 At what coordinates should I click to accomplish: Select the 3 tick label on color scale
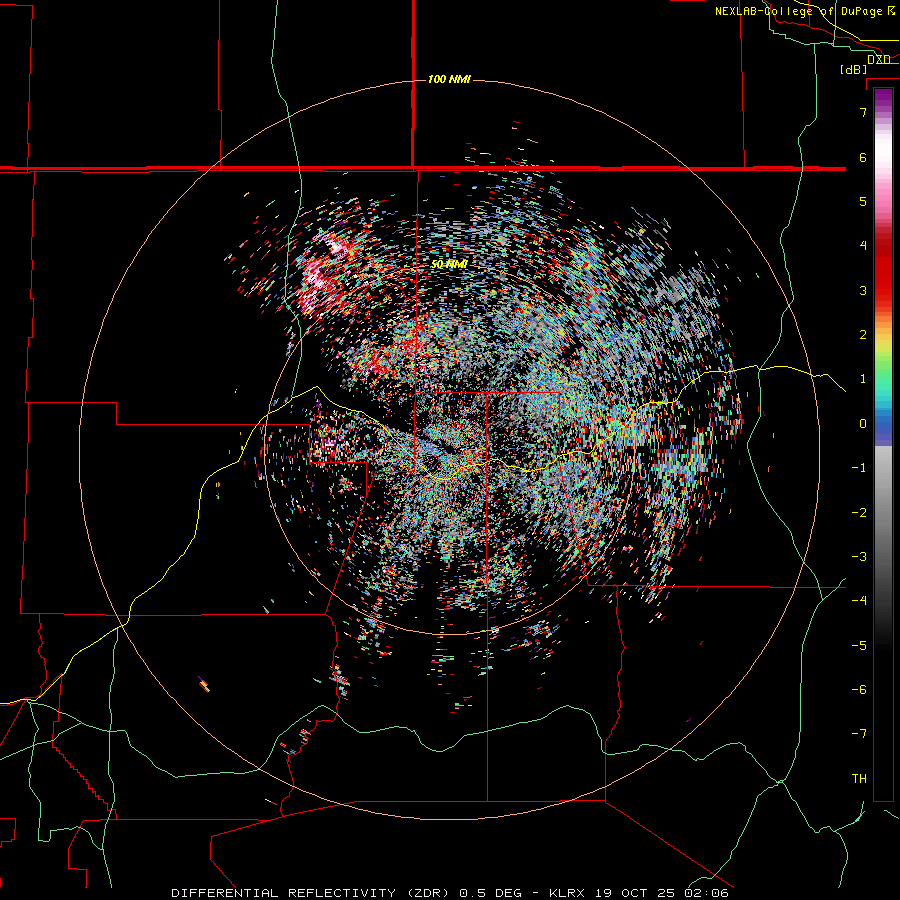(x=863, y=290)
